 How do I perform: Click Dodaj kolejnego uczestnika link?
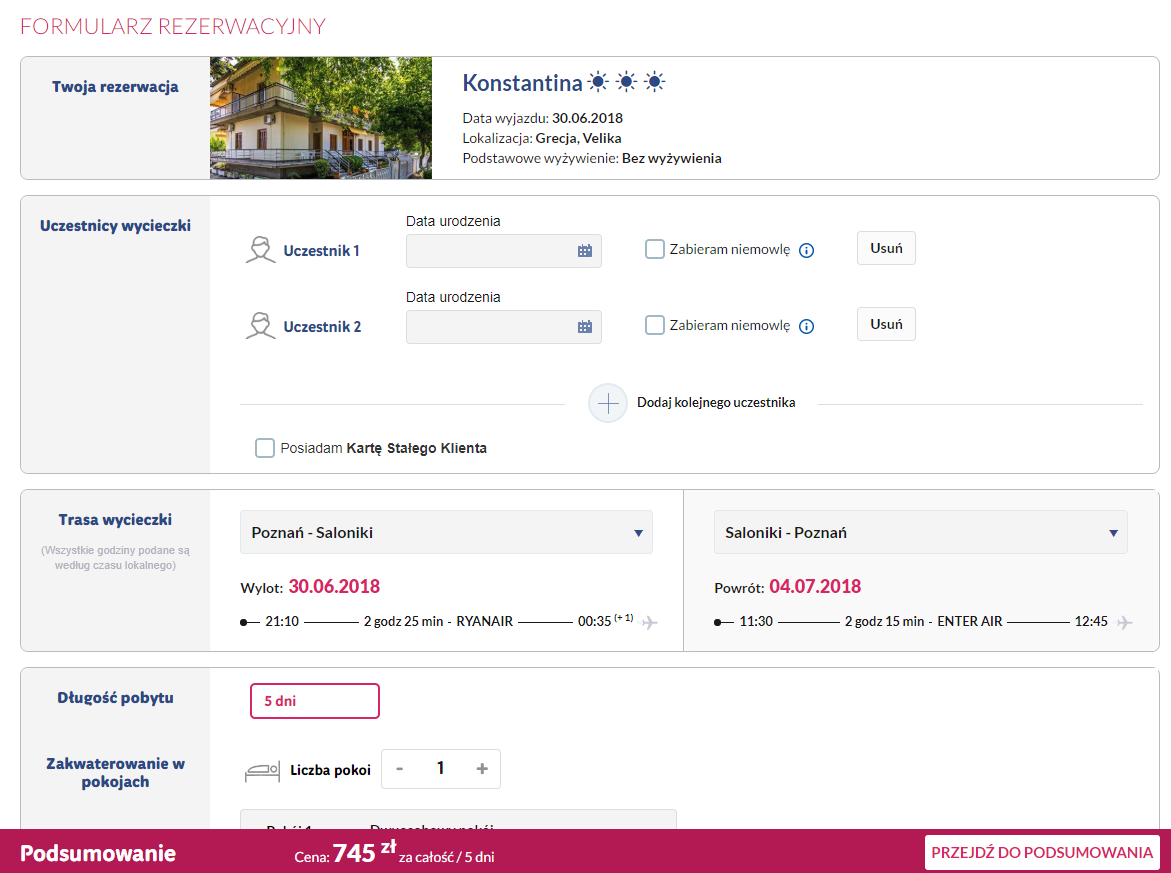[x=715, y=403]
